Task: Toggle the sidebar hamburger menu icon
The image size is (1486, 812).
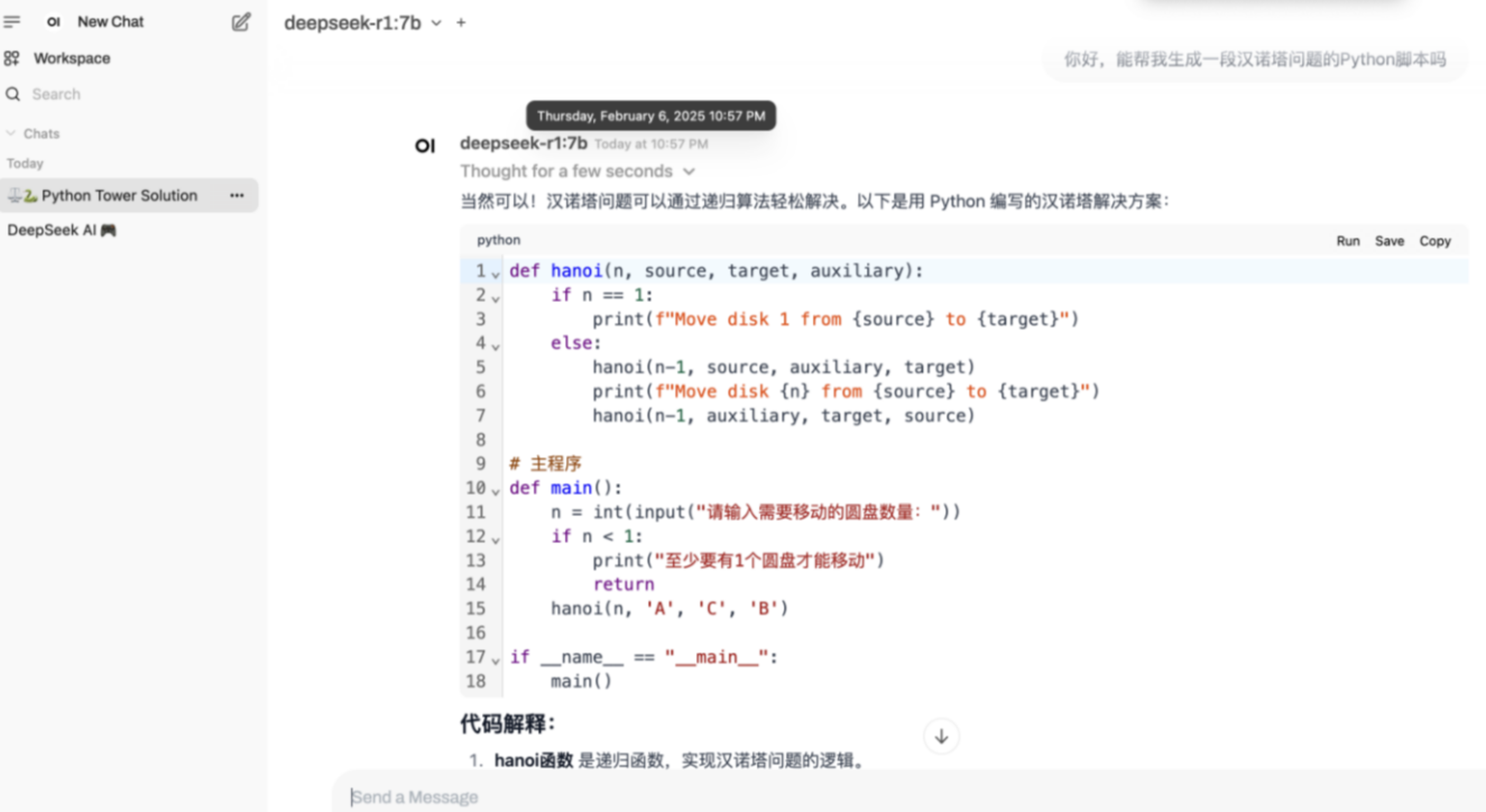Action: [x=12, y=22]
